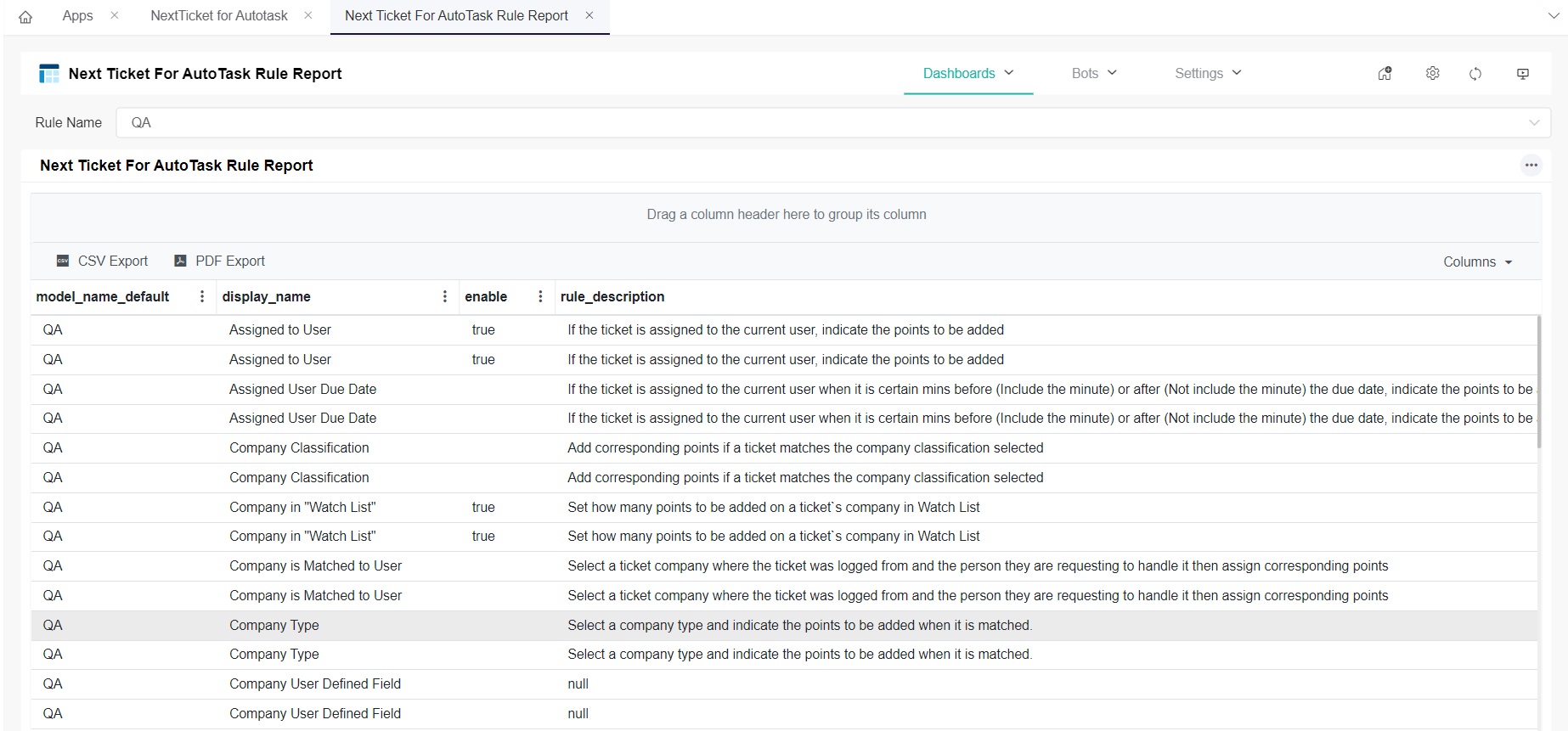Switch to NextTicket for Autotask tab
The image size is (1568, 731).
[219, 15]
